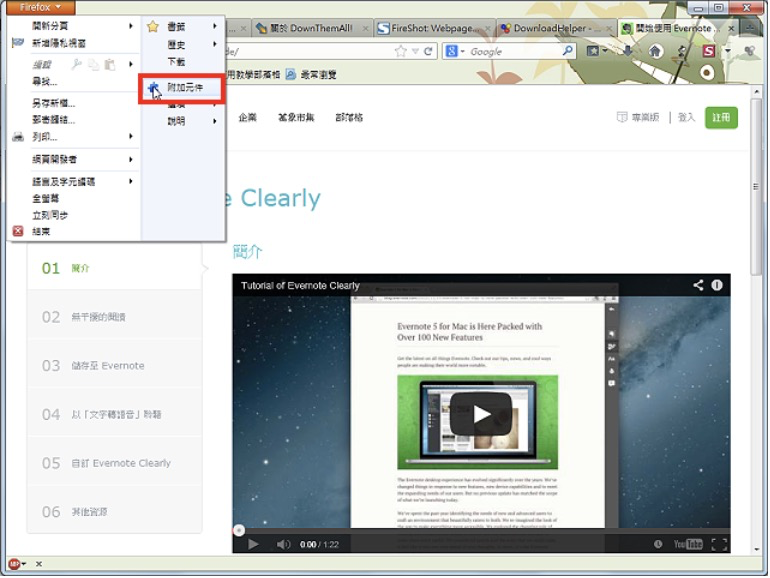Image resolution: width=770 pixels, height=578 pixels.
Task: Select sidebar section 06 其他資源
Action: click(114, 512)
